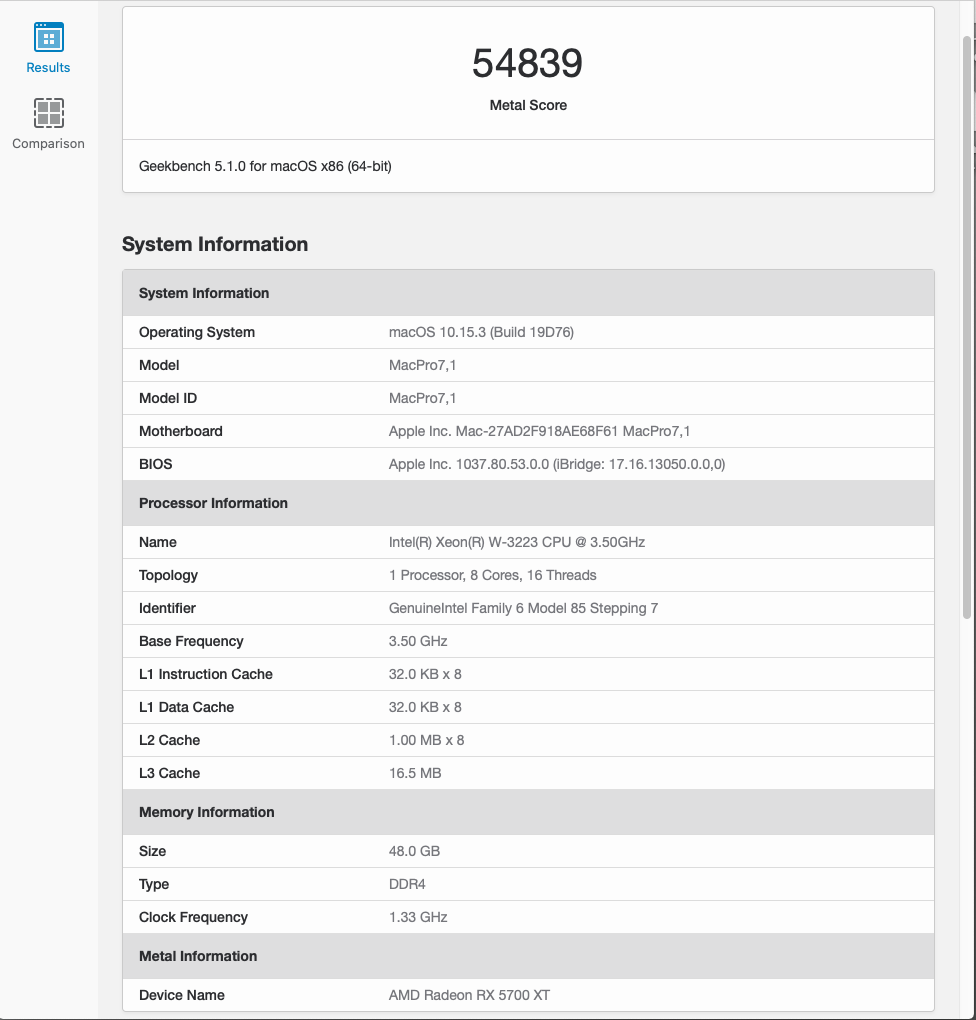Viewport: 976px width, 1020px height.
Task: Select the '3.50 GHz' base frequency value
Action: (418, 641)
